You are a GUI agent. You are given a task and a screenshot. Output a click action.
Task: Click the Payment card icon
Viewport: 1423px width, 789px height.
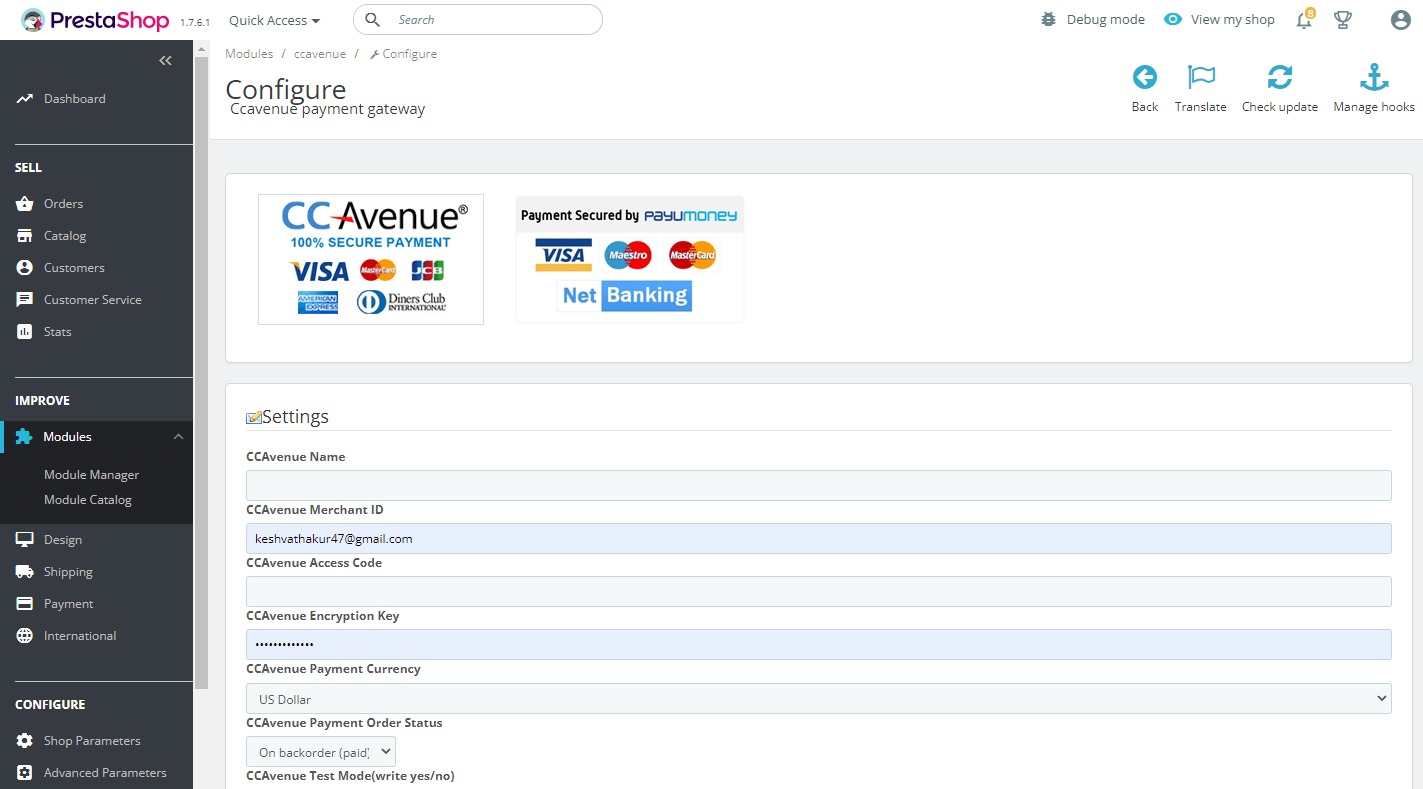point(25,604)
